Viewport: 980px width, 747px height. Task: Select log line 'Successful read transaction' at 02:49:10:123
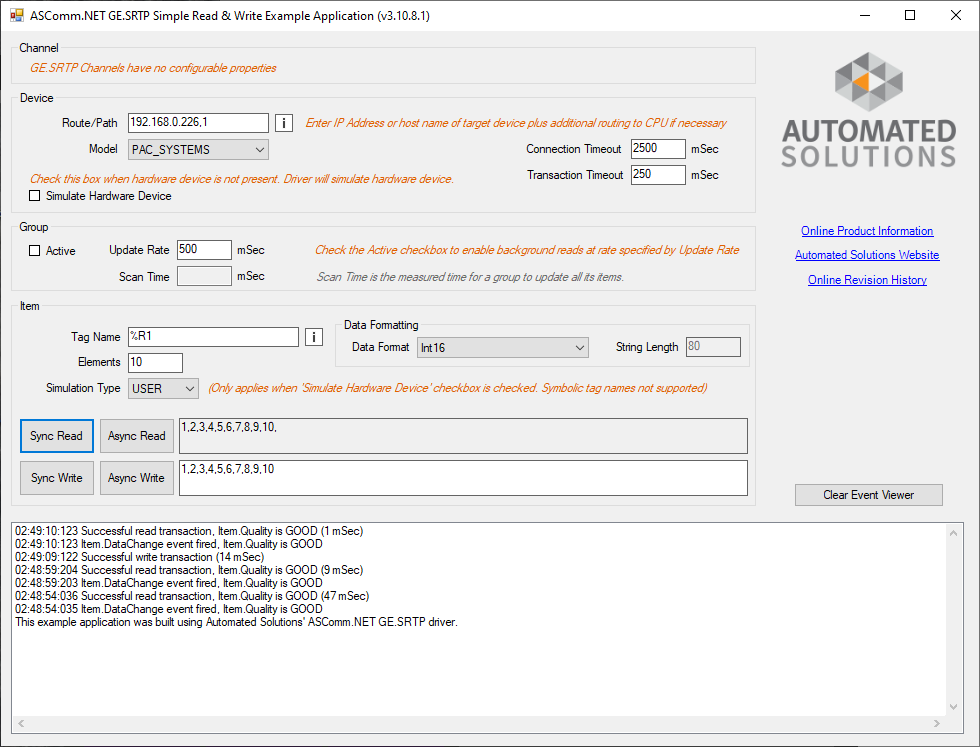pyautogui.click(x=189, y=531)
